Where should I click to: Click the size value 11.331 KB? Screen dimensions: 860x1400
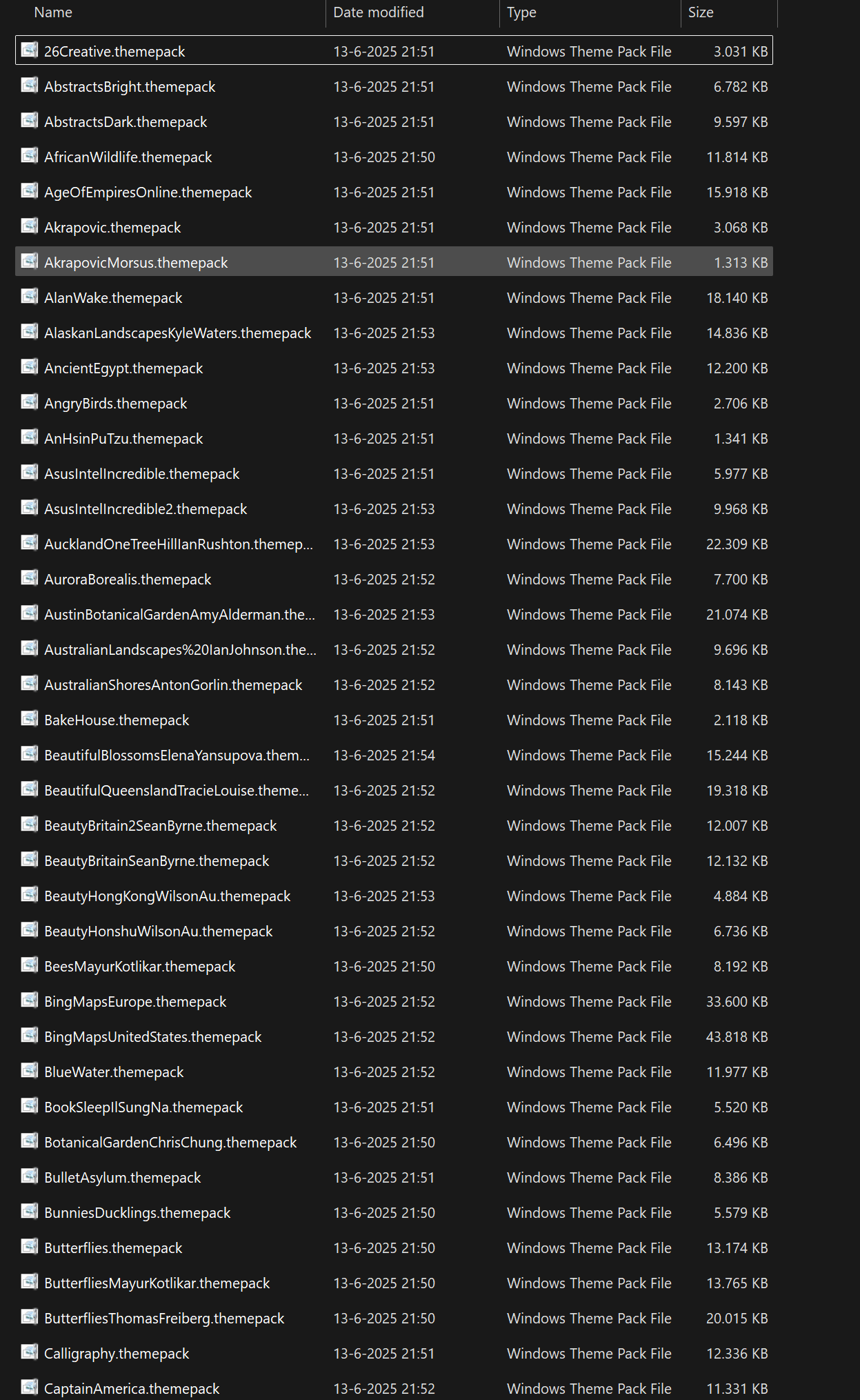click(737, 1389)
